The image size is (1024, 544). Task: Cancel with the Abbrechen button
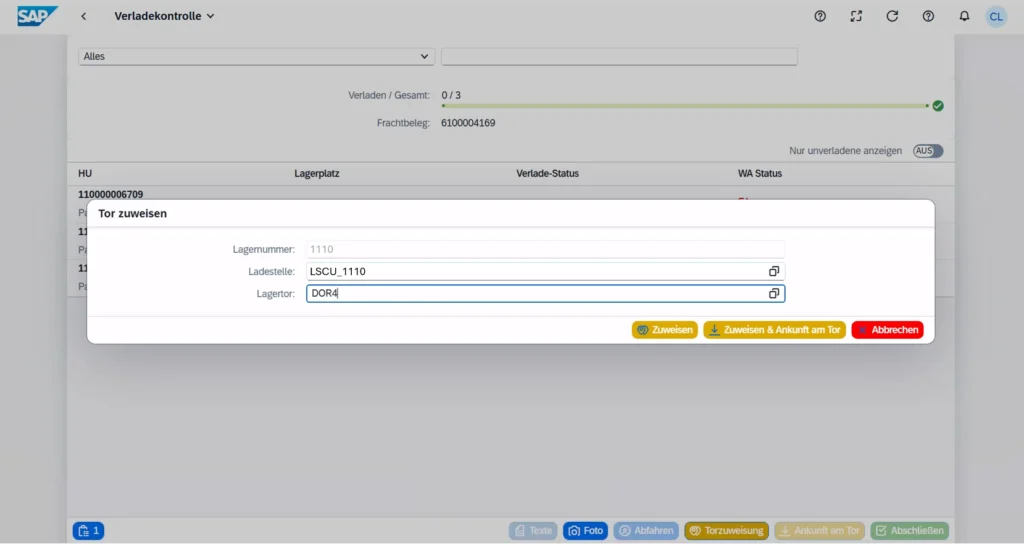(x=888, y=330)
